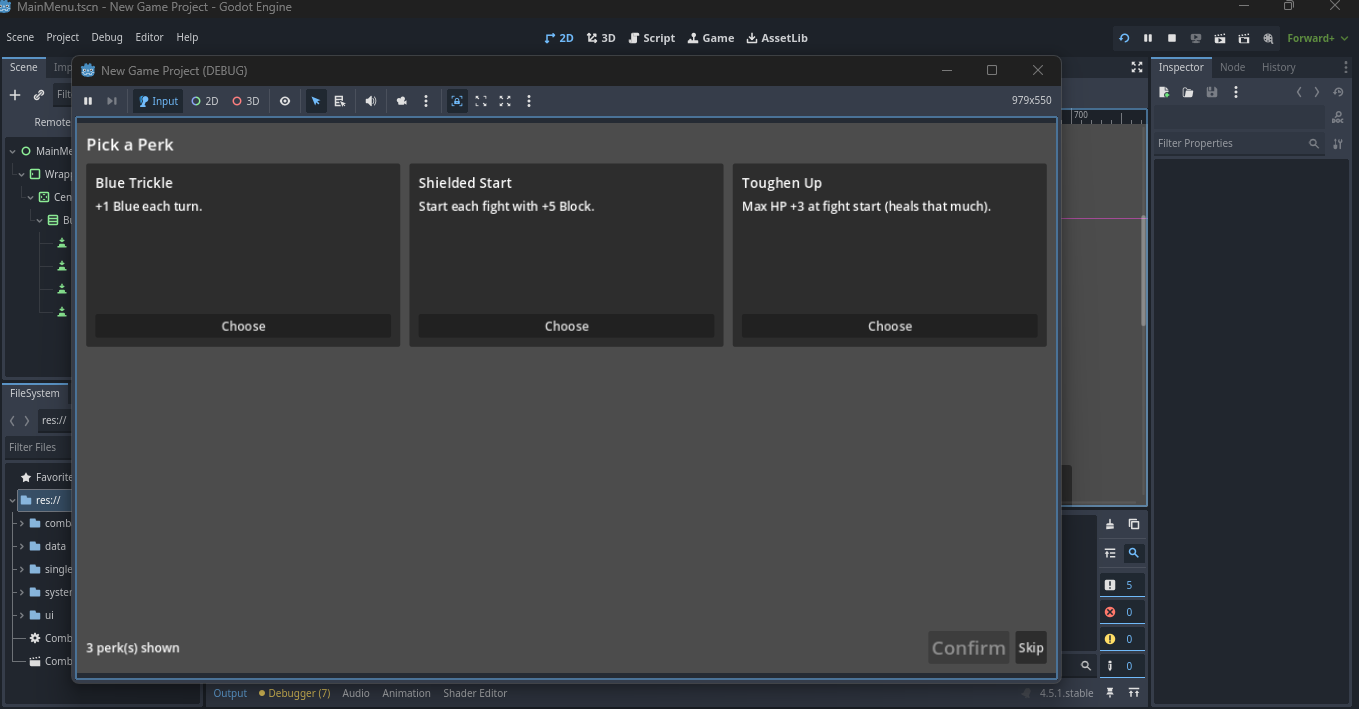Open the Debug menu
This screenshot has height=709, width=1359.
pos(107,37)
